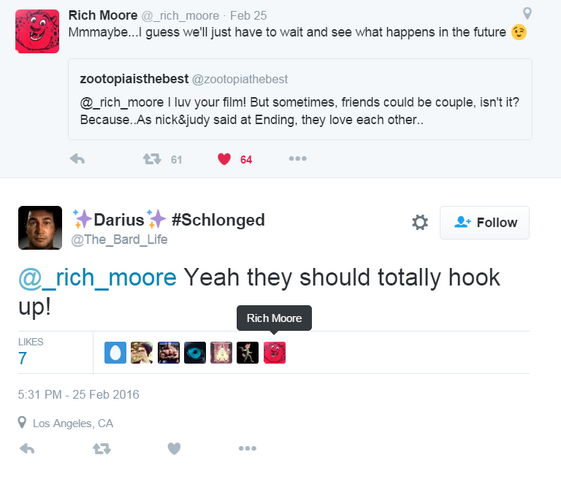This screenshot has height=479, width=561.
Task: Unlike the tweet showing 64 red likes
Action: [224, 159]
